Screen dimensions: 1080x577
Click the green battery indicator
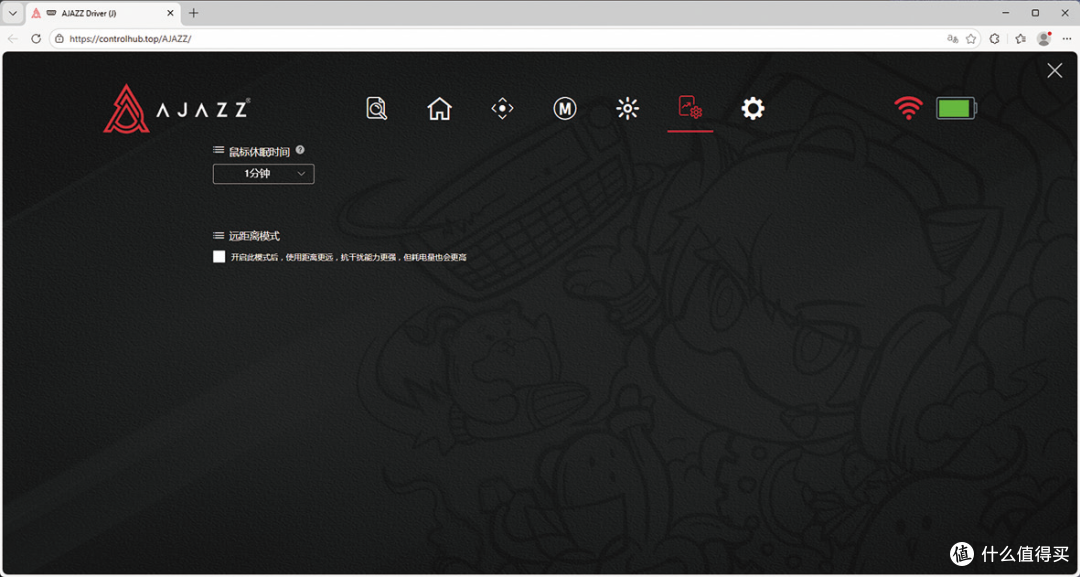(956, 108)
